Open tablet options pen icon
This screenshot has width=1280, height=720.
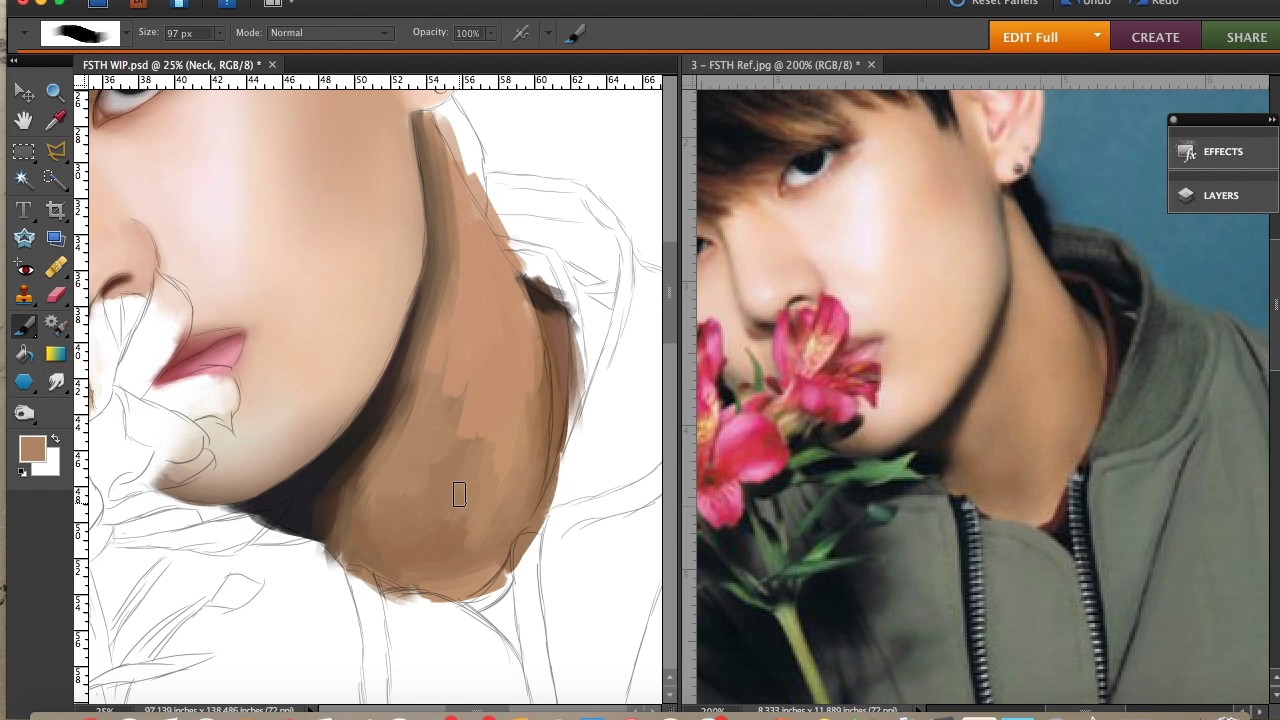(521, 33)
